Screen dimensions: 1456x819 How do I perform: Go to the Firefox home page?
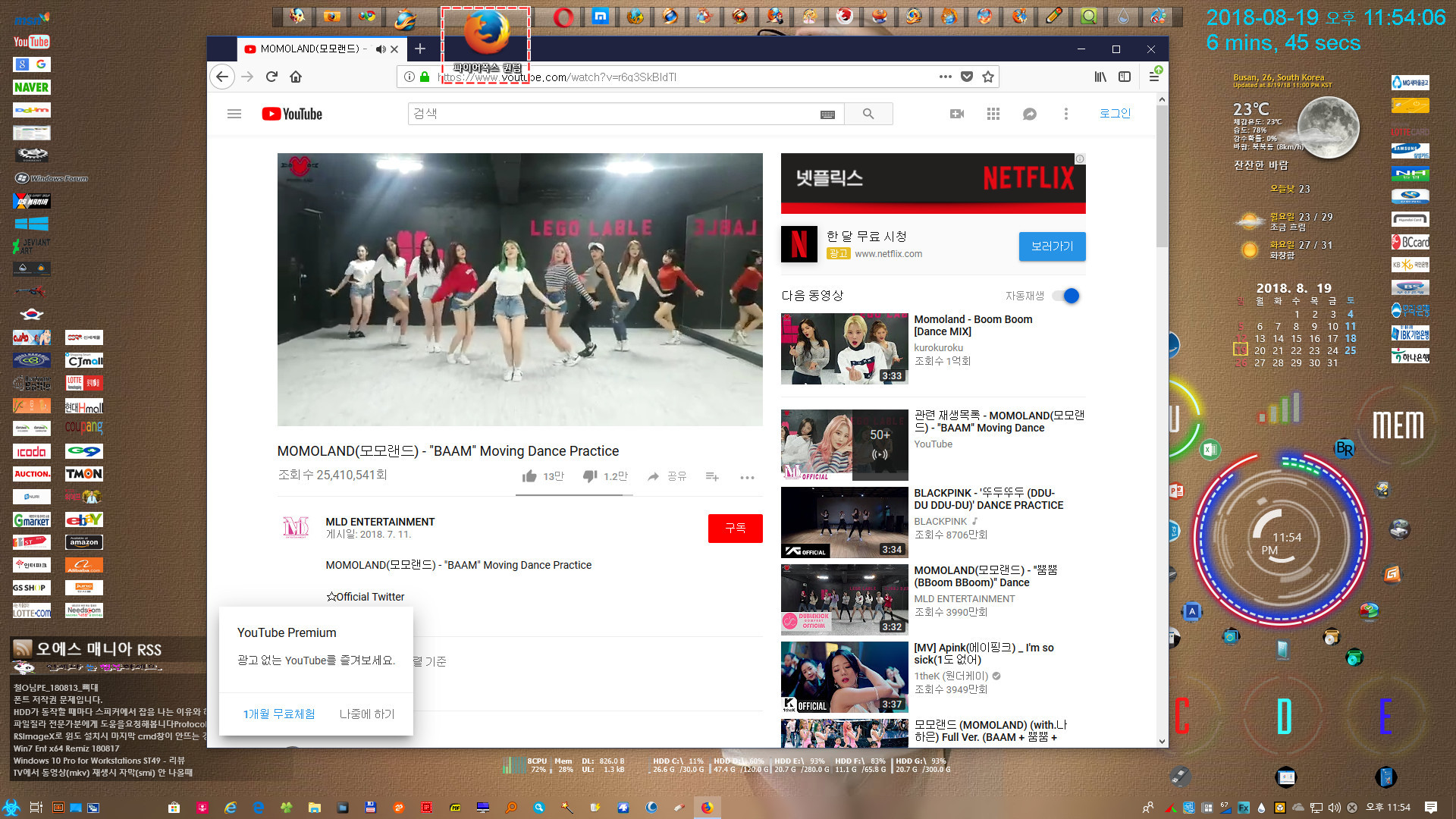pos(296,77)
